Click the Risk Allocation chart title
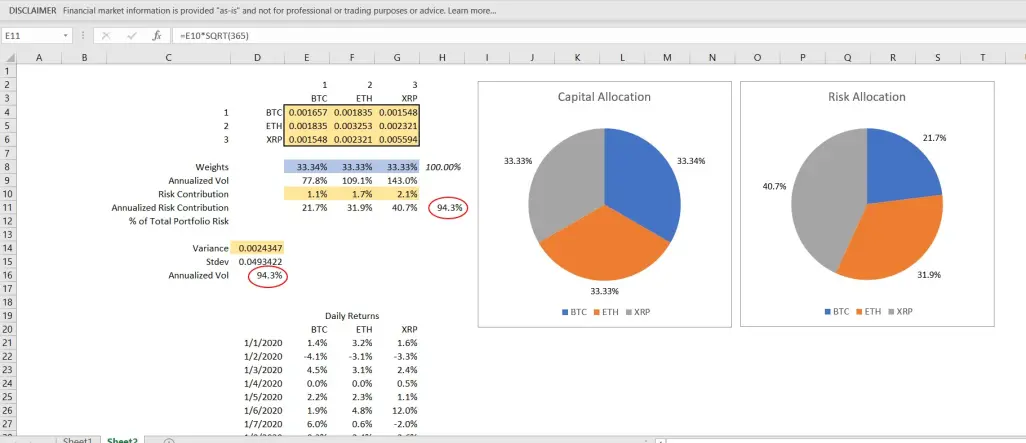This screenshot has width=1026, height=443. (866, 97)
